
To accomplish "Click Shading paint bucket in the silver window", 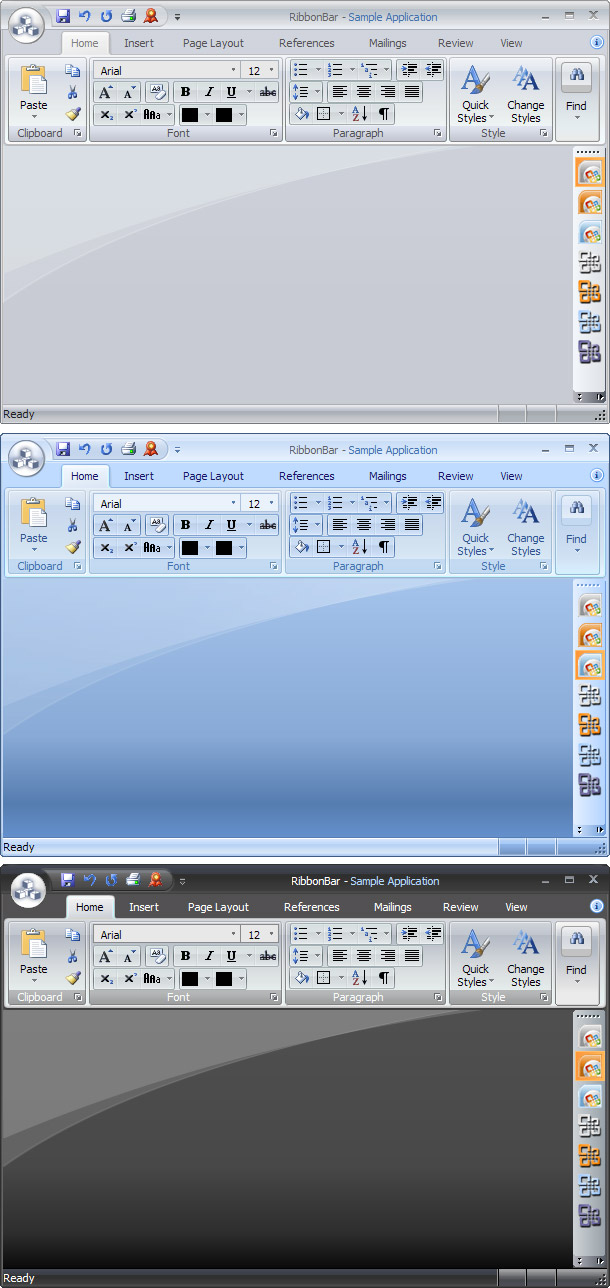I will [x=301, y=114].
